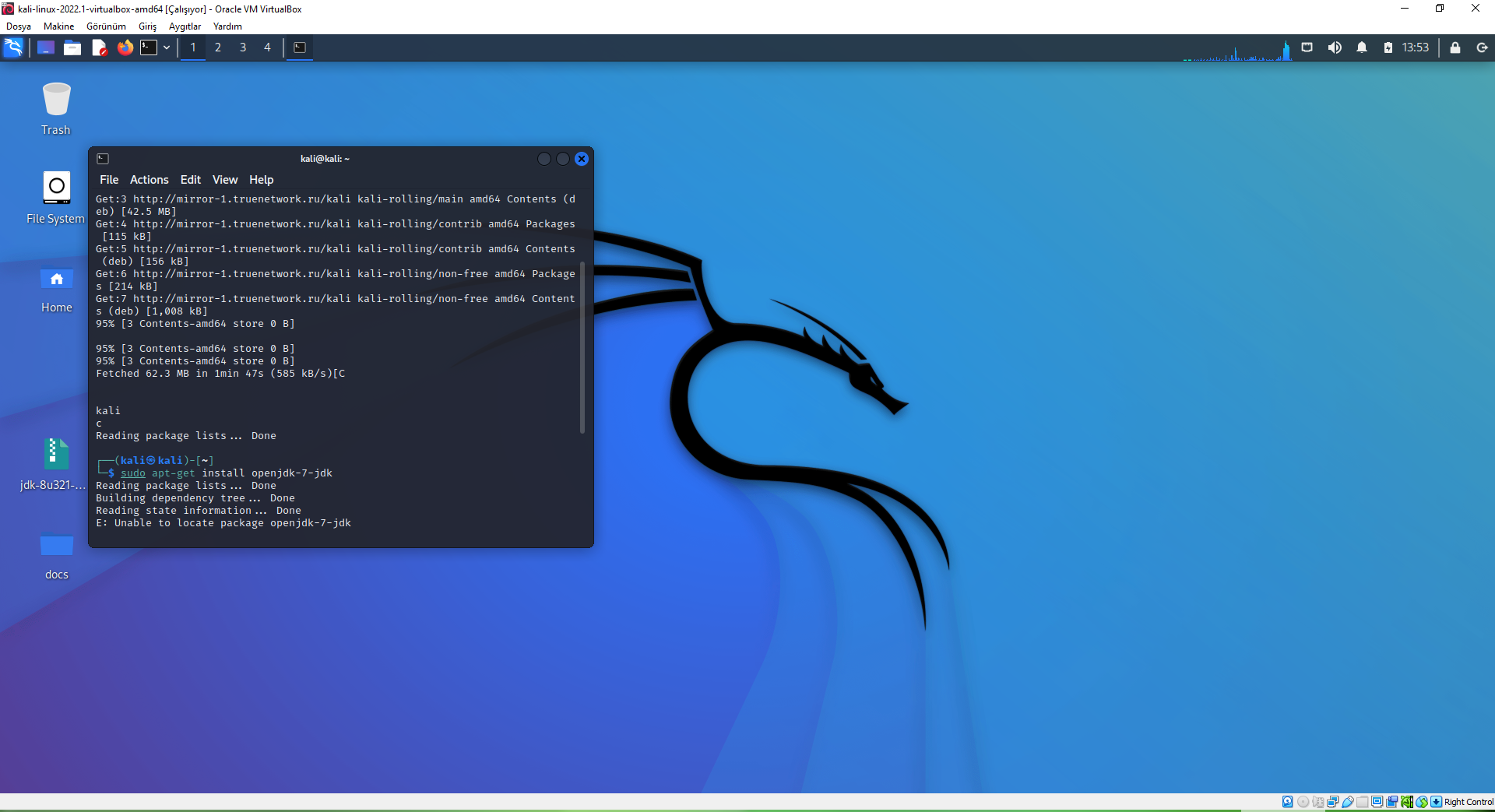Click the wired network status icon
Screen dimensions: 1495x812
(1307, 47)
